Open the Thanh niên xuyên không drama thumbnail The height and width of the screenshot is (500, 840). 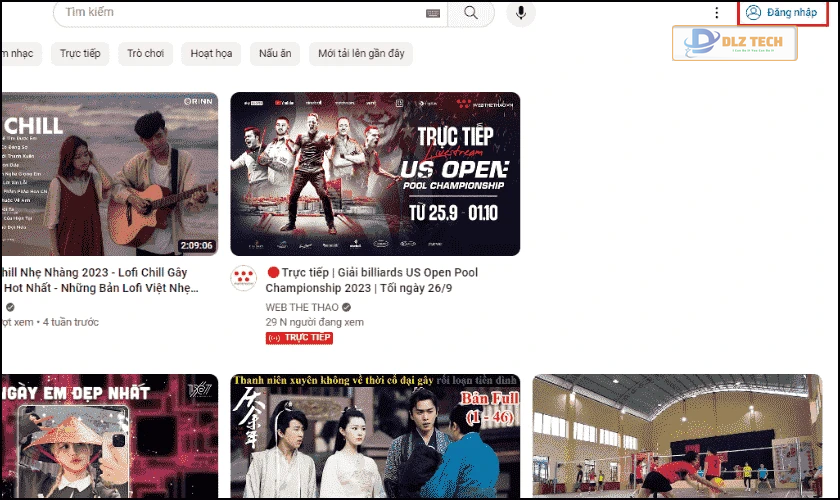(x=375, y=436)
